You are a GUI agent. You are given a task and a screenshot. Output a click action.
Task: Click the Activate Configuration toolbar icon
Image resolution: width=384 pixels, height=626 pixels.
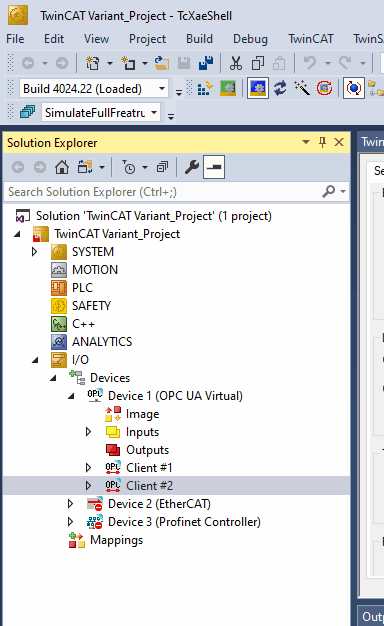205,88
